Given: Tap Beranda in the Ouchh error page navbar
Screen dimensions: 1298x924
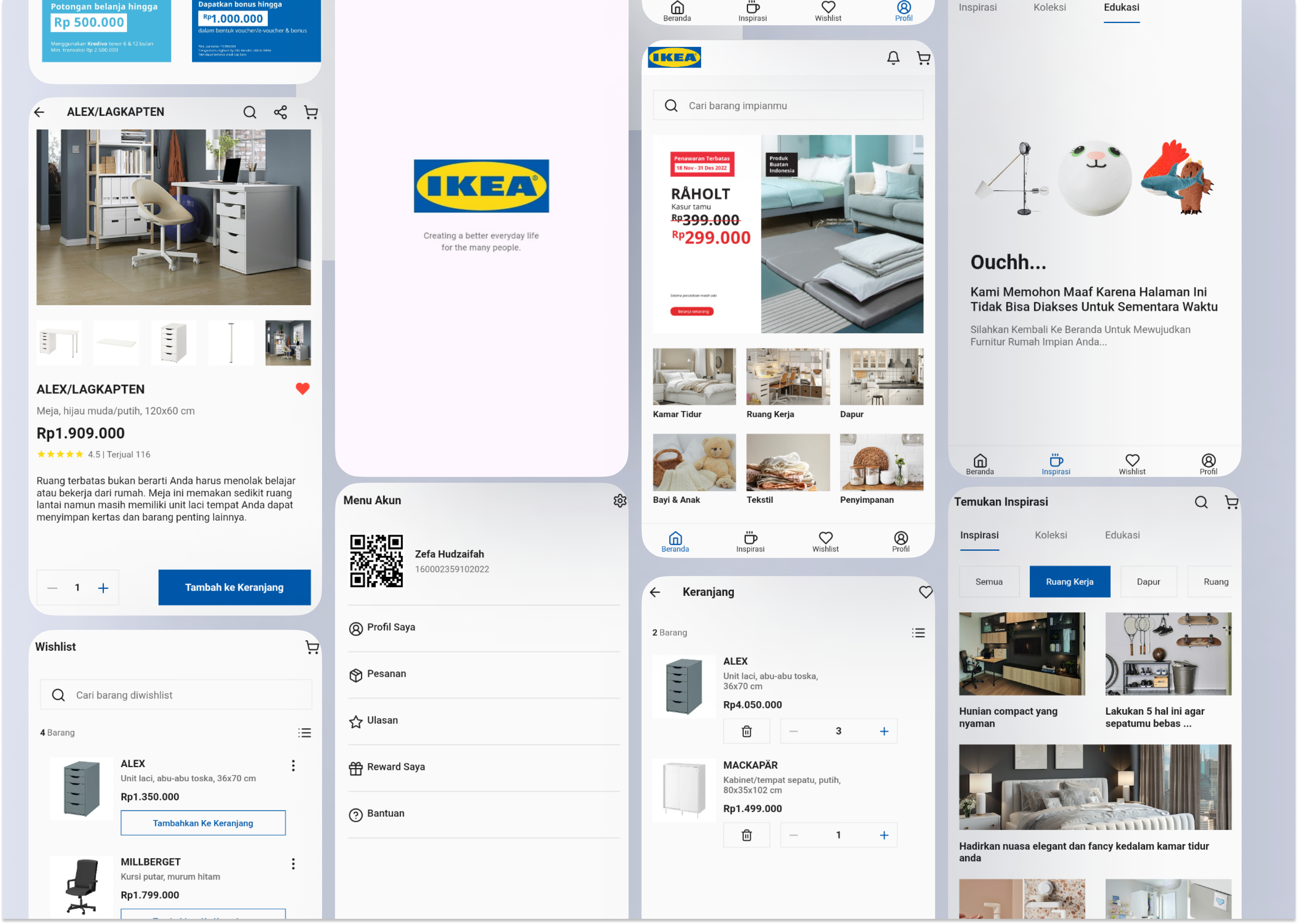Looking at the screenshot, I should [x=980, y=465].
